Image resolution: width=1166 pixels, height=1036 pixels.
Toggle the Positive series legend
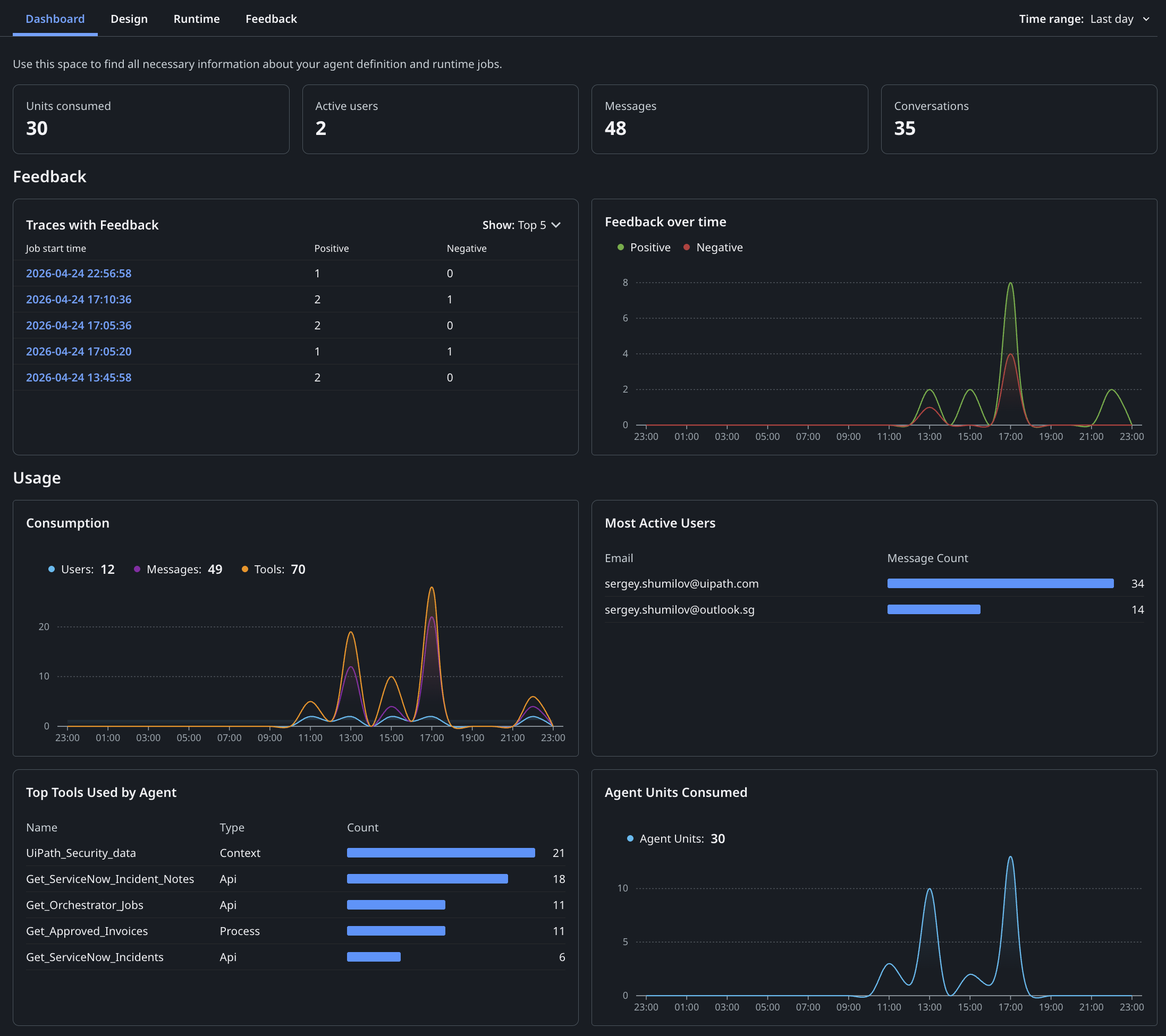(644, 248)
